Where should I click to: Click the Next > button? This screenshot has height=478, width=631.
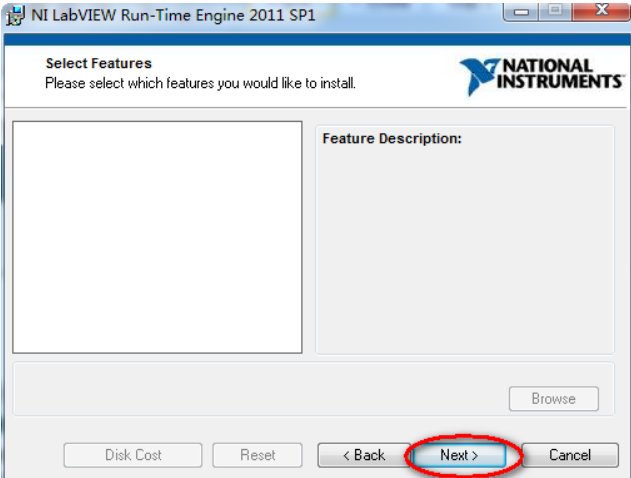[x=459, y=455]
